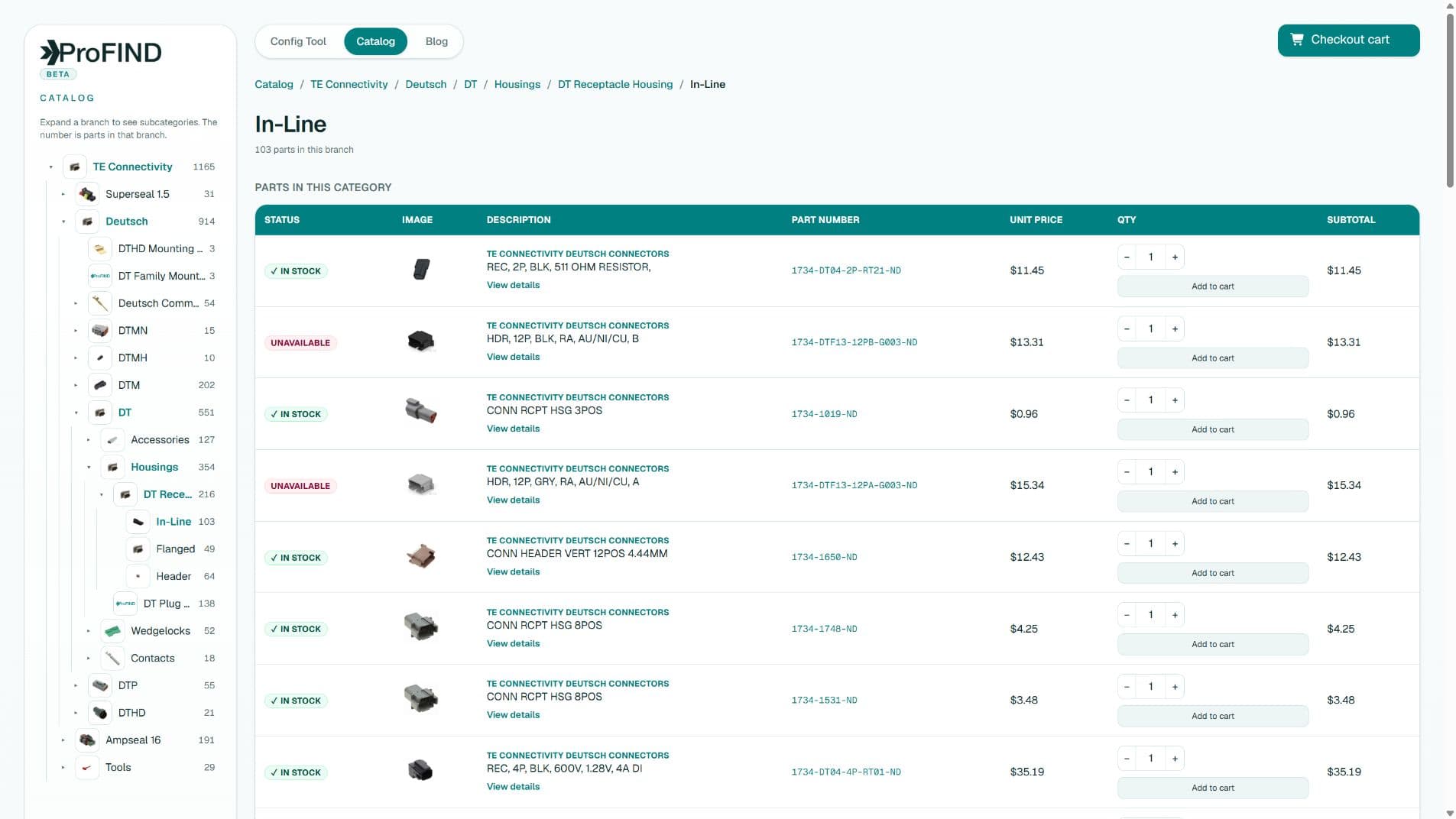Click the Deutsch category thumbnail icon
Viewport: 1456px width, 819px height.
click(87, 222)
